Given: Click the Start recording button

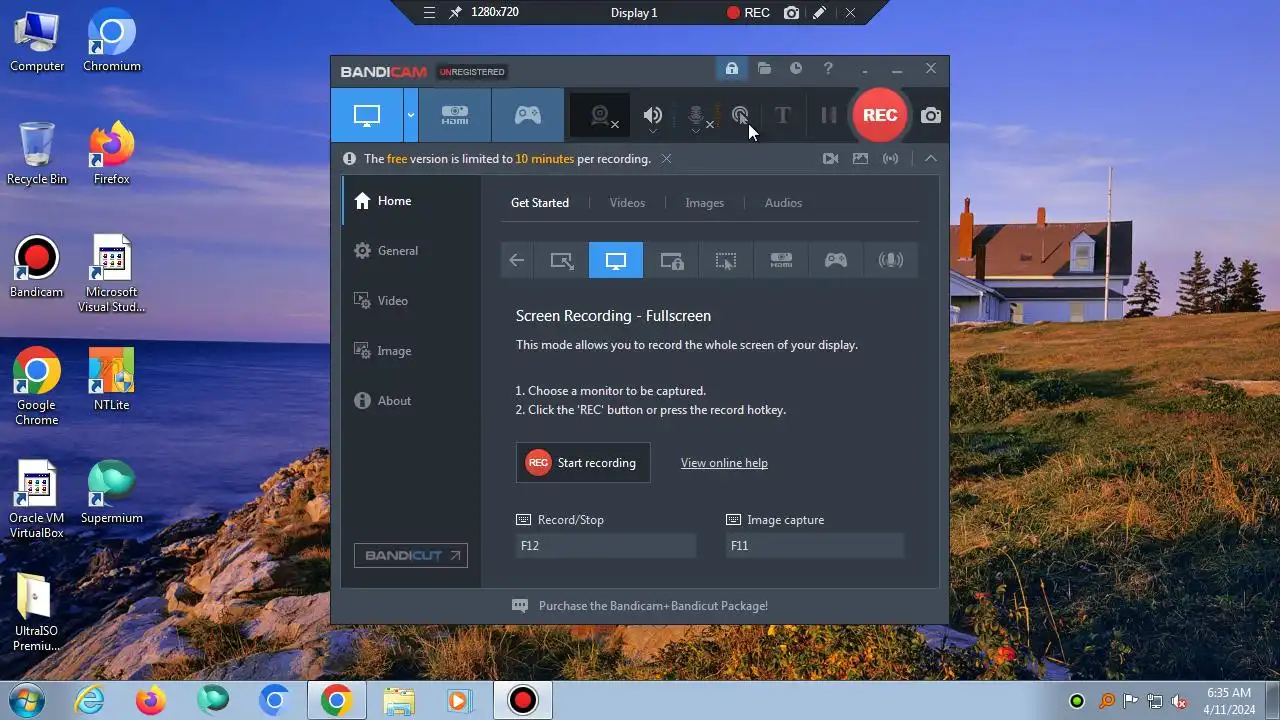Looking at the screenshot, I should click(x=583, y=463).
